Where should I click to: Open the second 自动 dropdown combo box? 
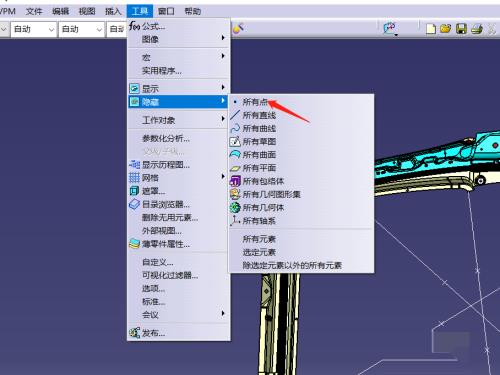point(81,29)
